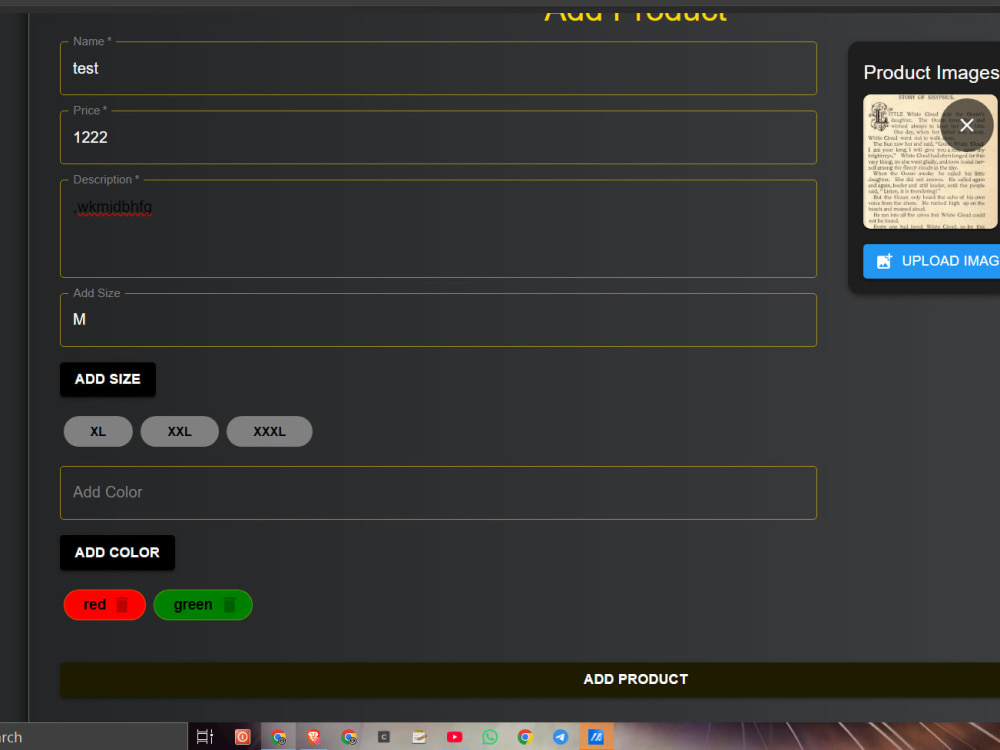Click the taskbar search box
Screen dimensions: 1000x750
pyautogui.click(x=94, y=737)
